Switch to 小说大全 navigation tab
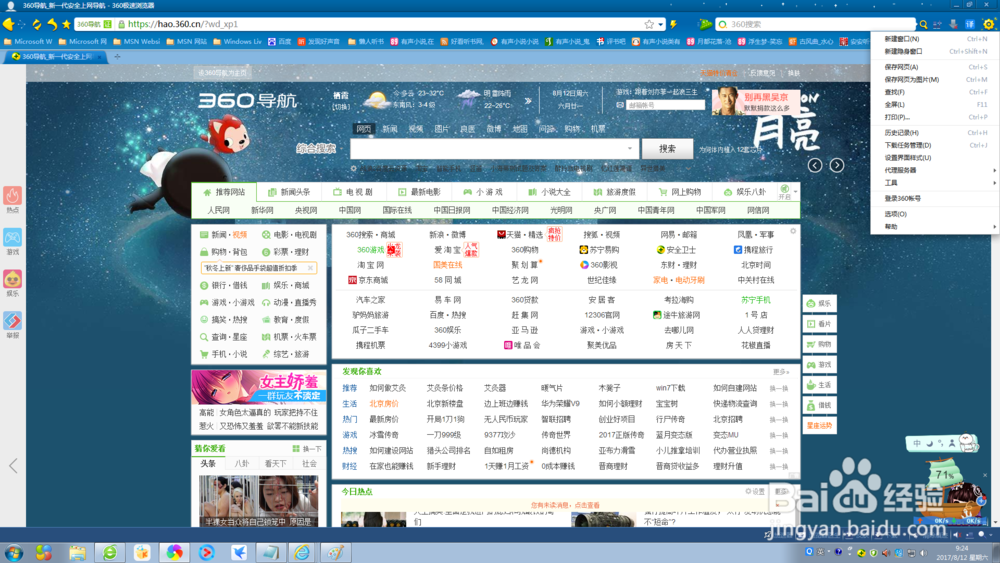The width and height of the screenshot is (1000, 563). (x=549, y=192)
